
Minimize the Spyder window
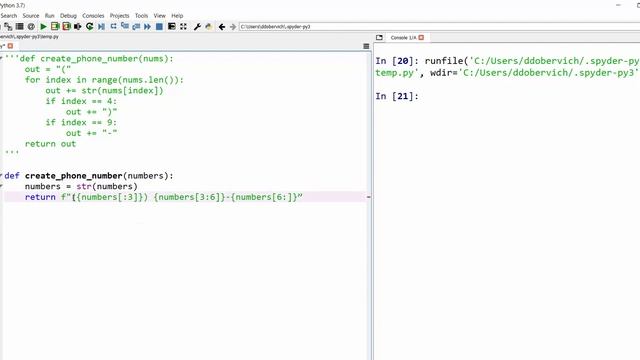coord(618,5)
